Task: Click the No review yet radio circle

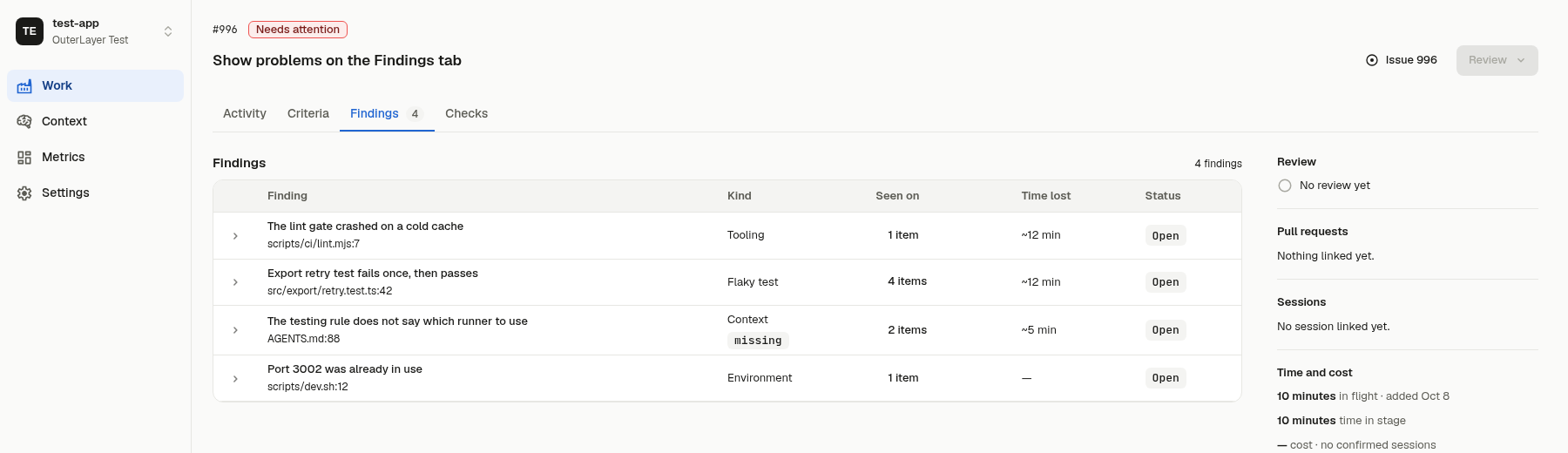Action: click(x=1285, y=186)
